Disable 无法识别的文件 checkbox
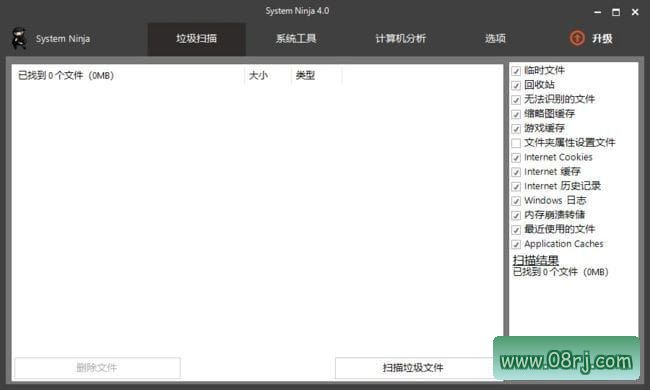Image resolution: width=650 pixels, height=390 pixels. [x=516, y=100]
